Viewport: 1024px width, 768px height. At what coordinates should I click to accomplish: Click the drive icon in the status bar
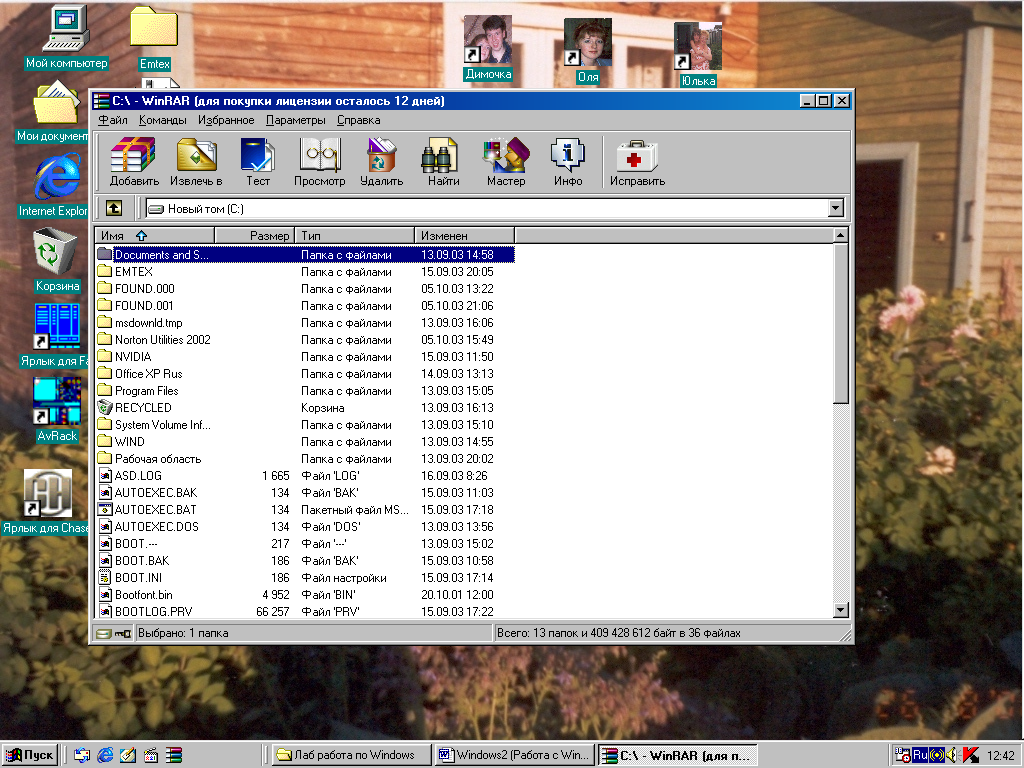pyautogui.click(x=104, y=633)
